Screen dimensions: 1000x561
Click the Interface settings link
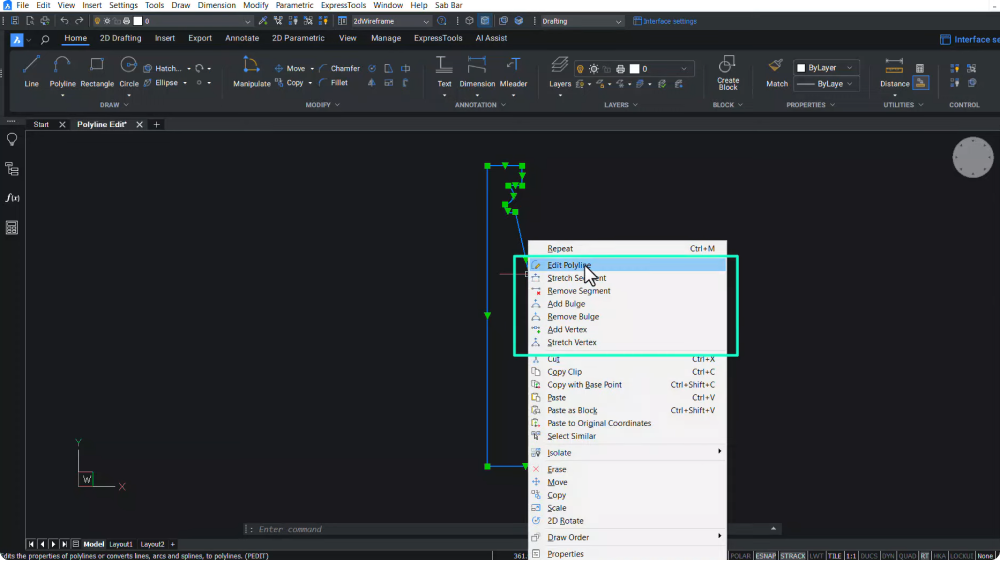(x=665, y=21)
